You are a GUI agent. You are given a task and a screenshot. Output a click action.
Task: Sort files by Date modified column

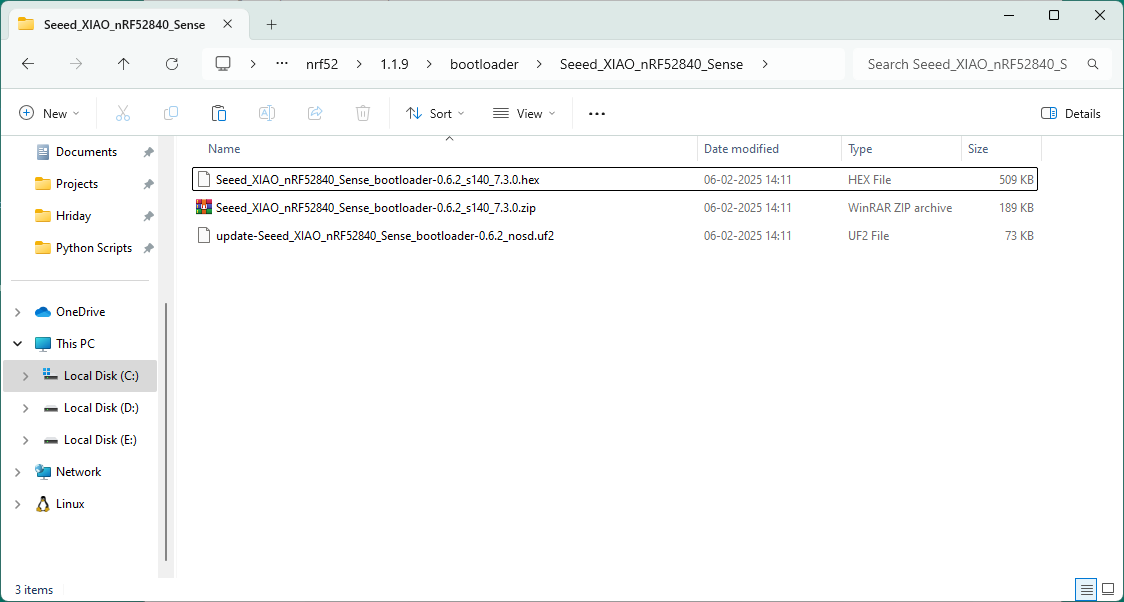(x=741, y=149)
